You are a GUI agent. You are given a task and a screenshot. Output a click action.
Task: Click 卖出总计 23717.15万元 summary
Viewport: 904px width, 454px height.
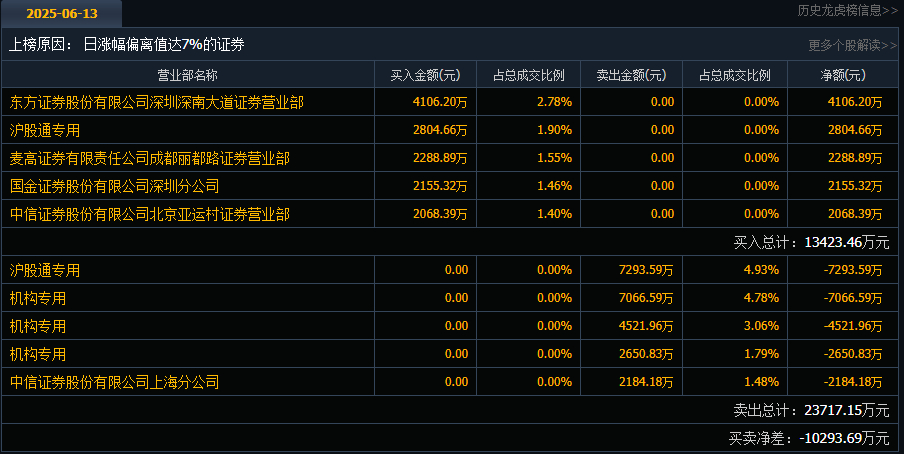click(x=811, y=410)
